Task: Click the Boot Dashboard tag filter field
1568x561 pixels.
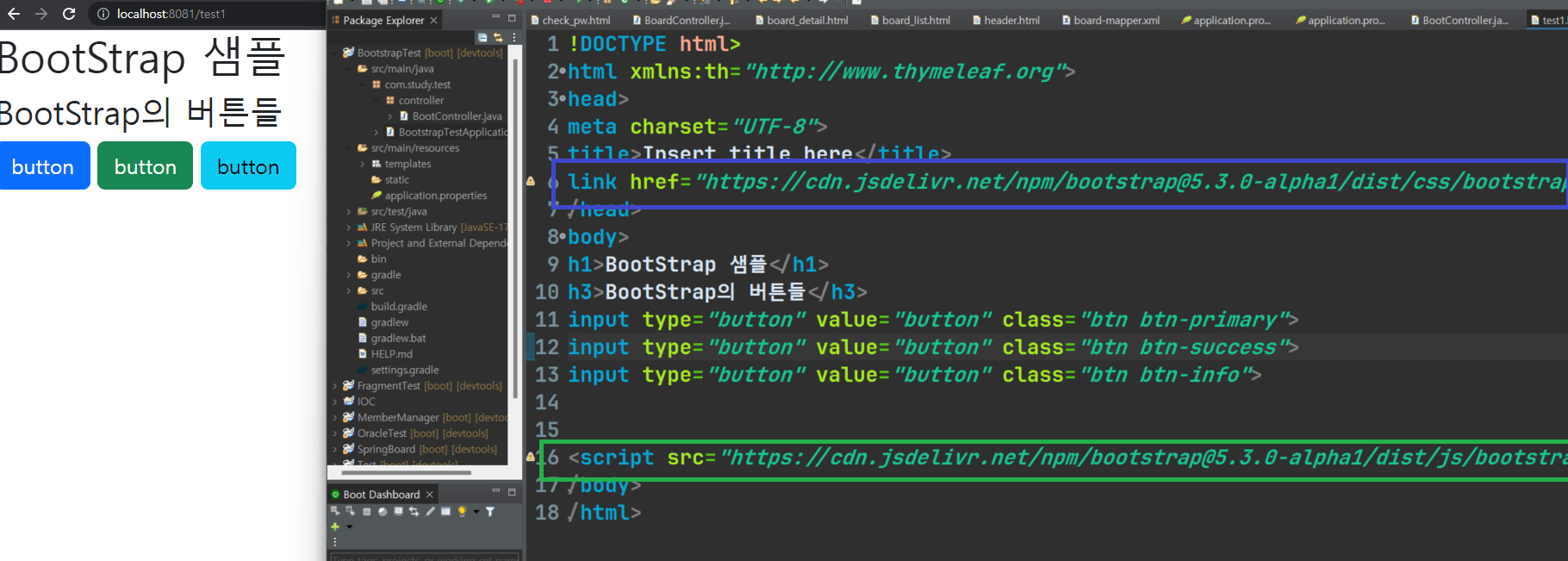Action: 425,558
